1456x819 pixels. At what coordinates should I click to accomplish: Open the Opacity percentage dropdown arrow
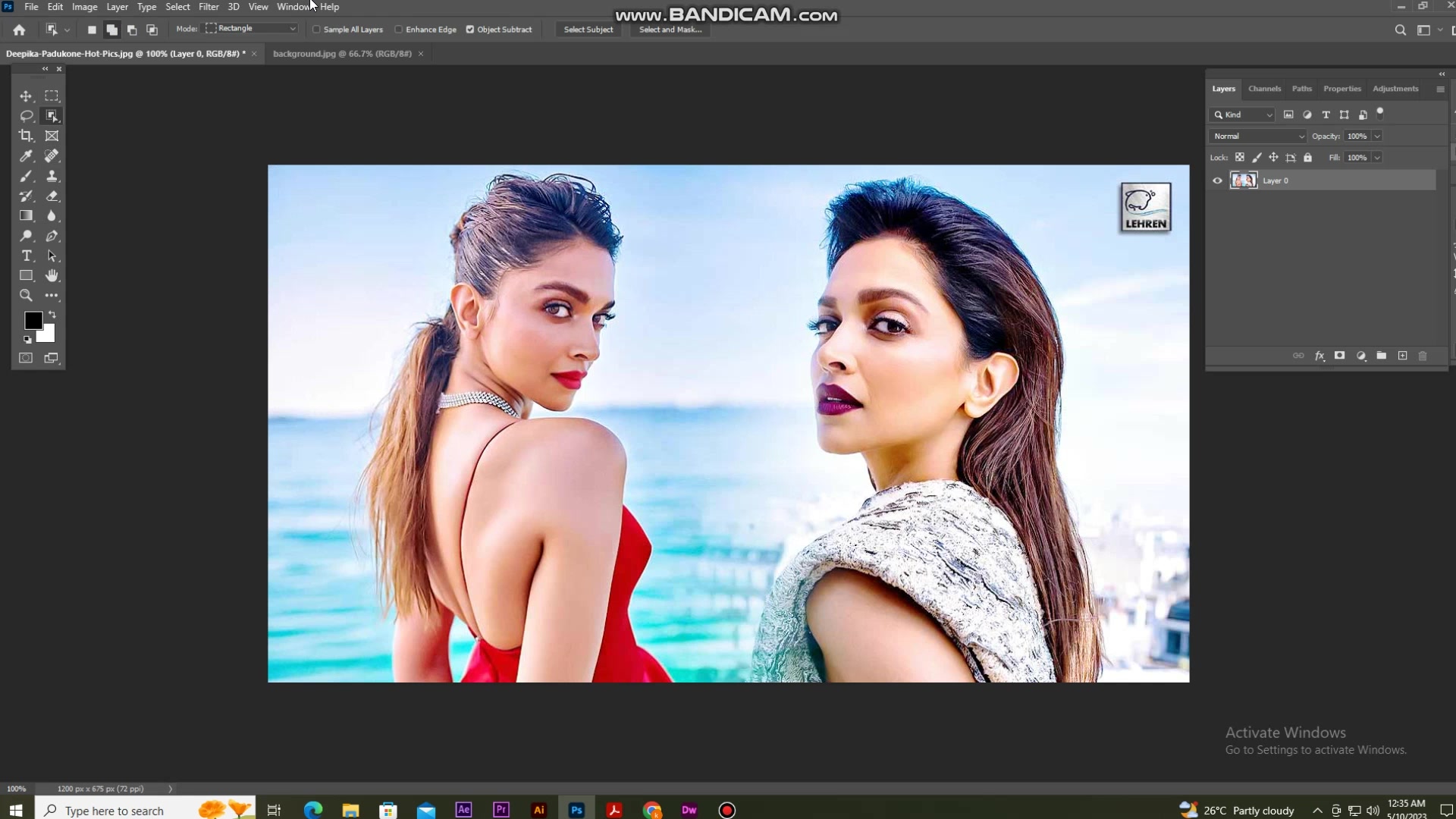1377,136
